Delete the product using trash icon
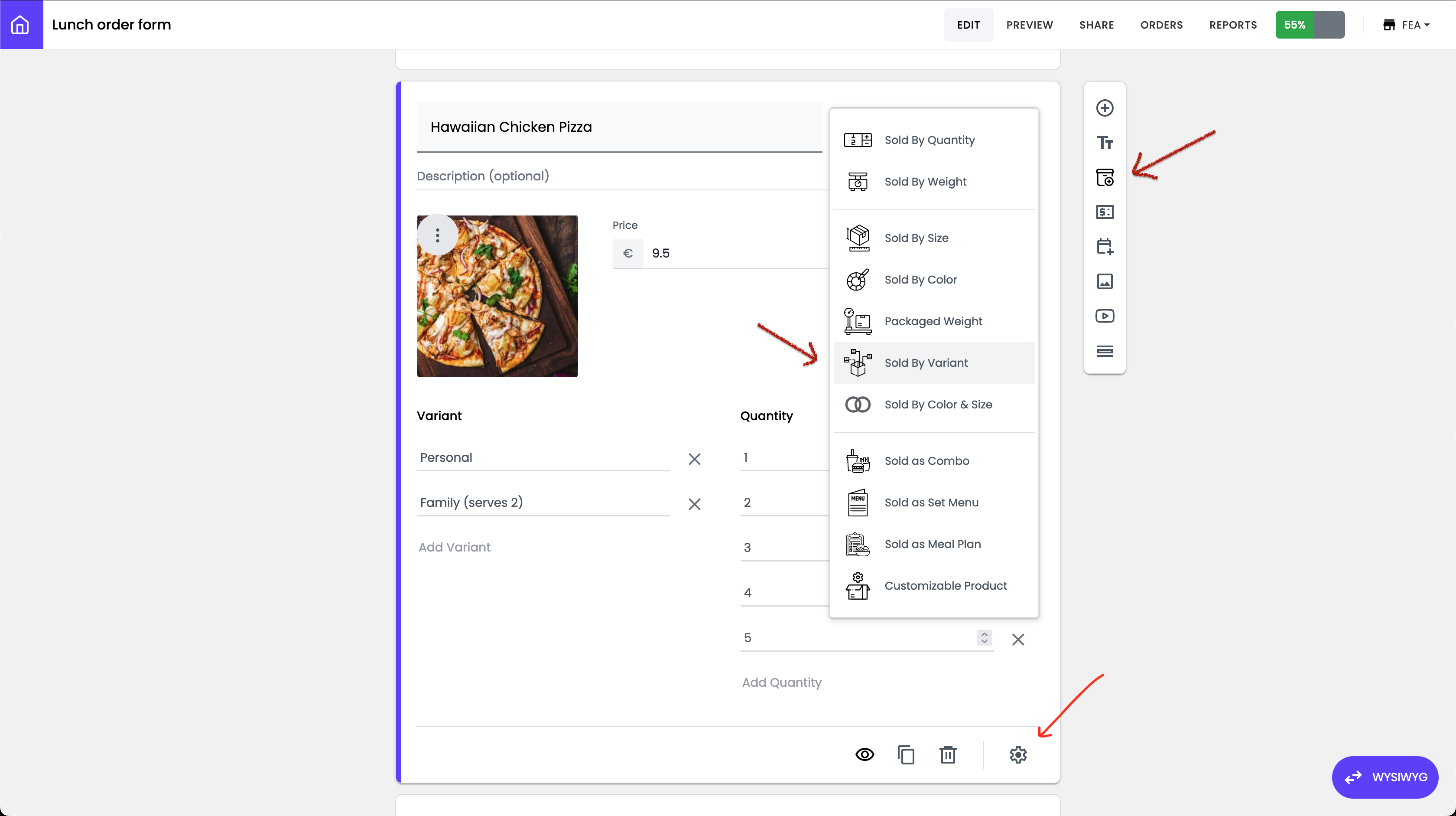Image resolution: width=1456 pixels, height=816 pixels. point(948,754)
